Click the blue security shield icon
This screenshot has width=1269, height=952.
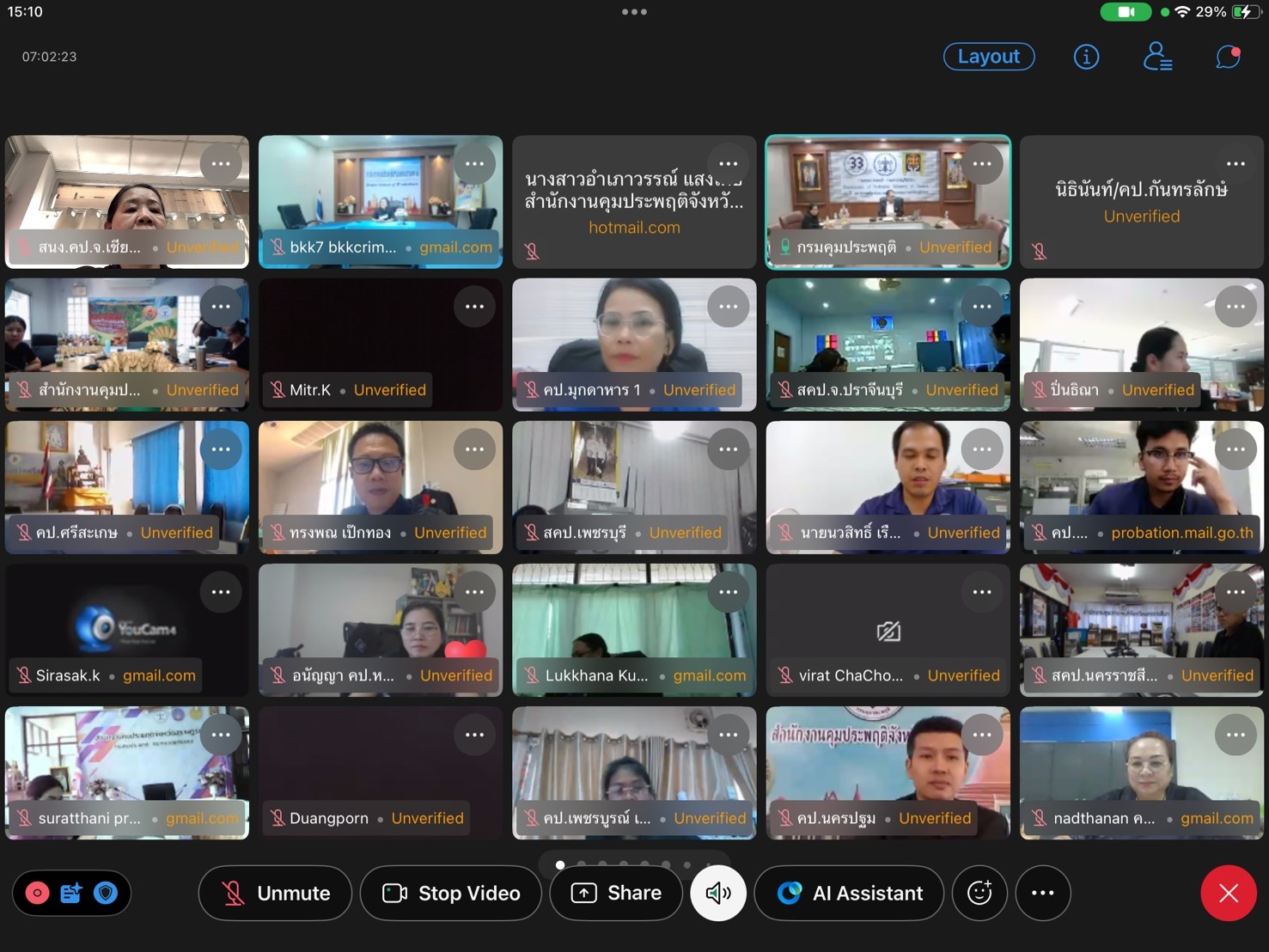click(106, 894)
